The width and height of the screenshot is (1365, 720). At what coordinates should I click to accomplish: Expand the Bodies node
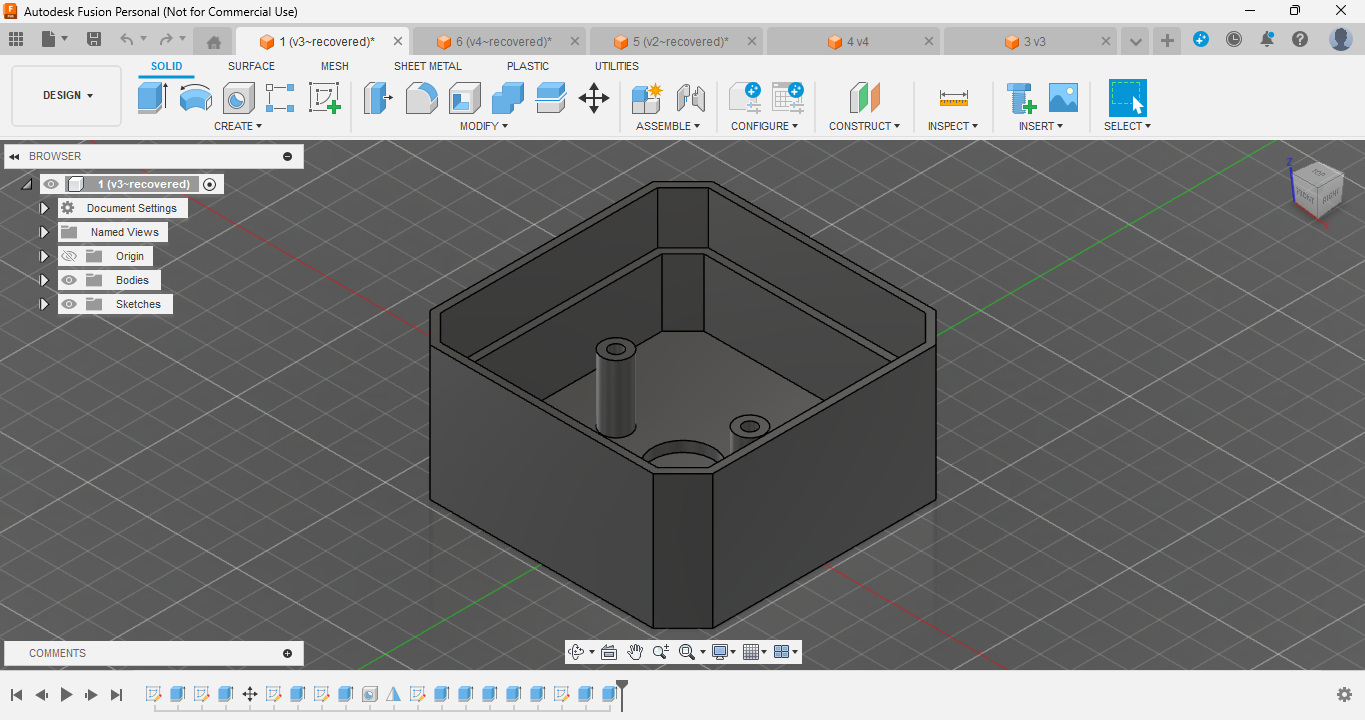click(x=44, y=280)
